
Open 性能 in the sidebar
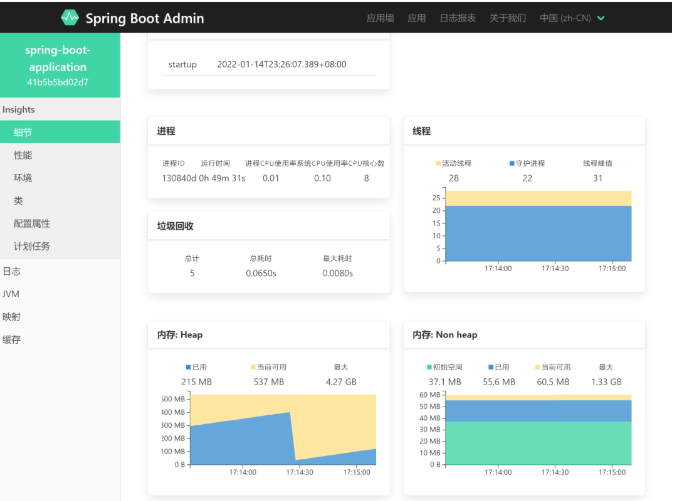(60, 155)
